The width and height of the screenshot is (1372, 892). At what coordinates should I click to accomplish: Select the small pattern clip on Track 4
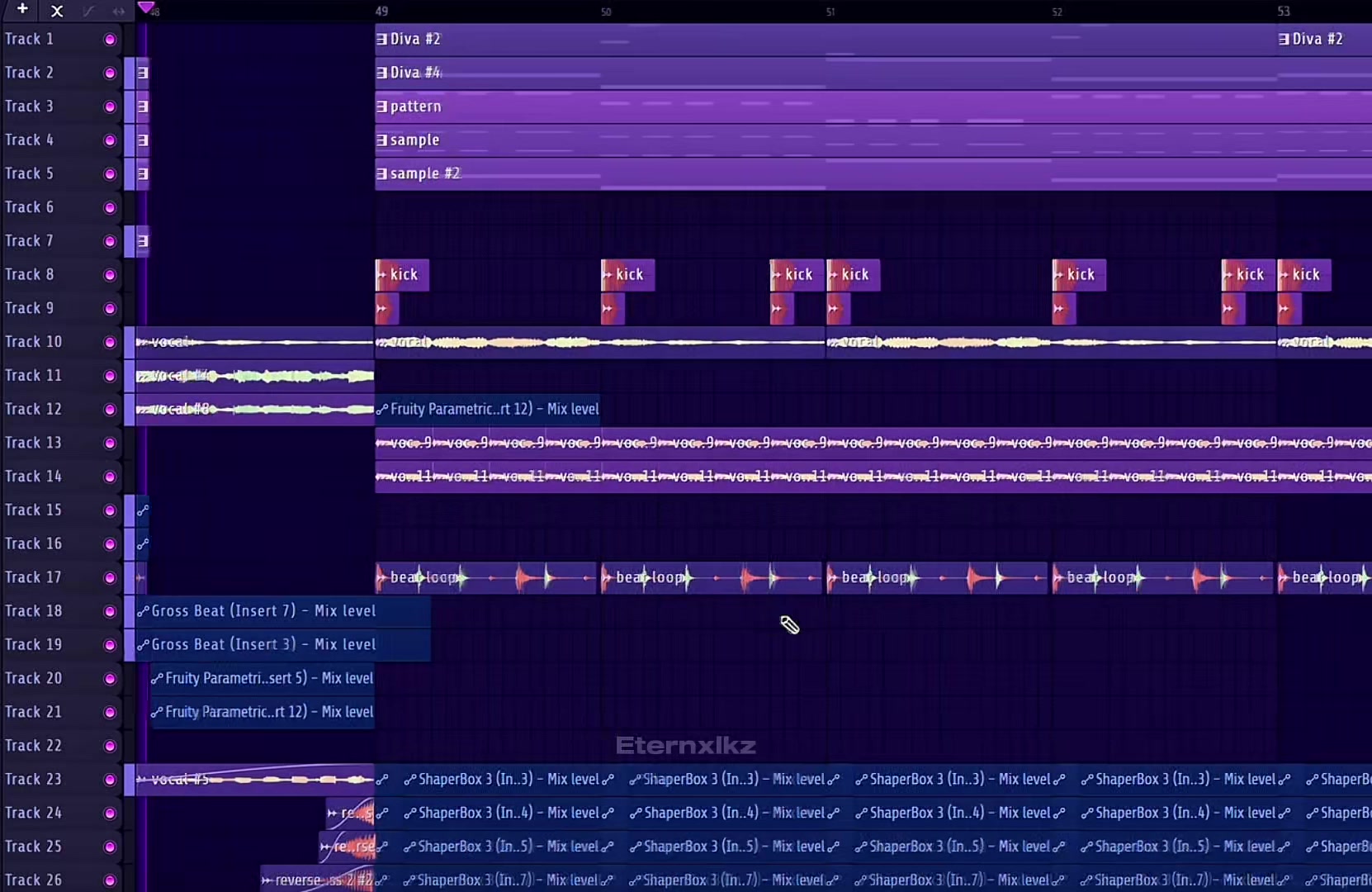coord(143,140)
